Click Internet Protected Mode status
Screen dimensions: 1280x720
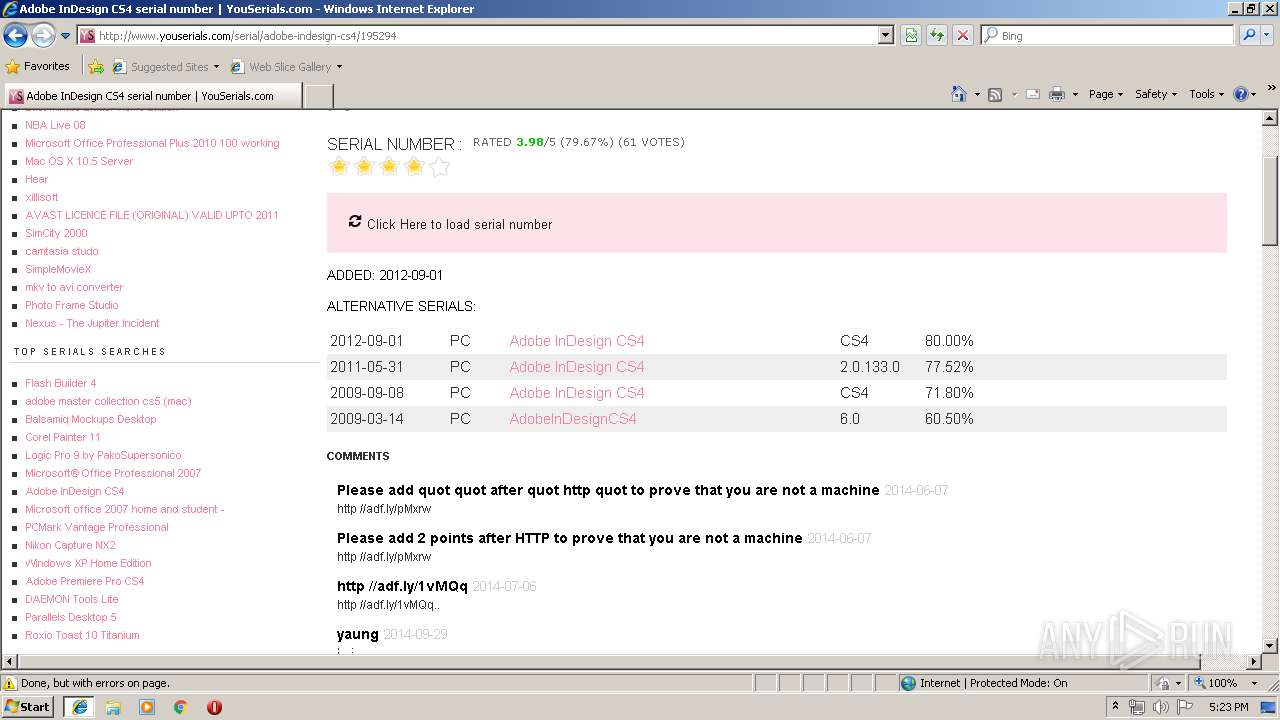(x=984, y=683)
